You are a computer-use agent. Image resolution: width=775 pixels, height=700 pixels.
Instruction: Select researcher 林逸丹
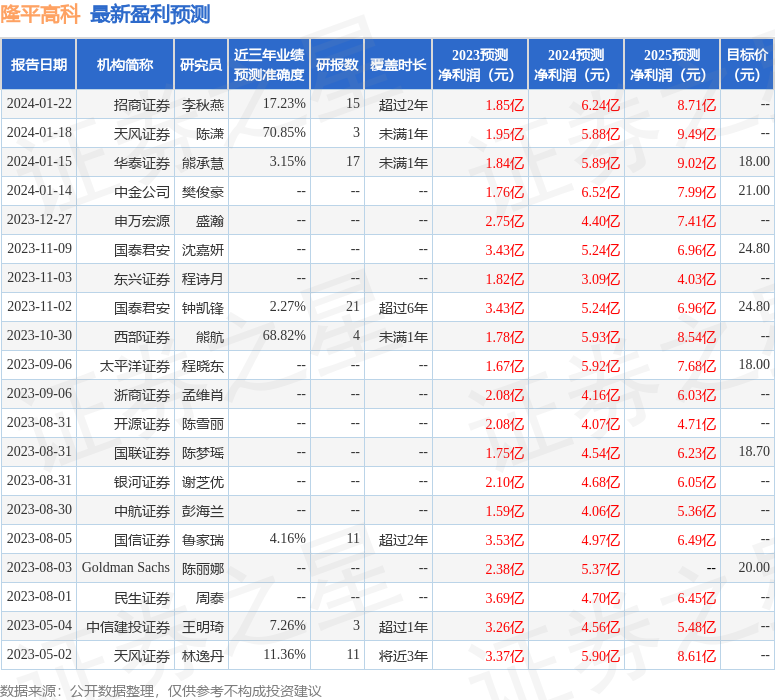tap(203, 656)
